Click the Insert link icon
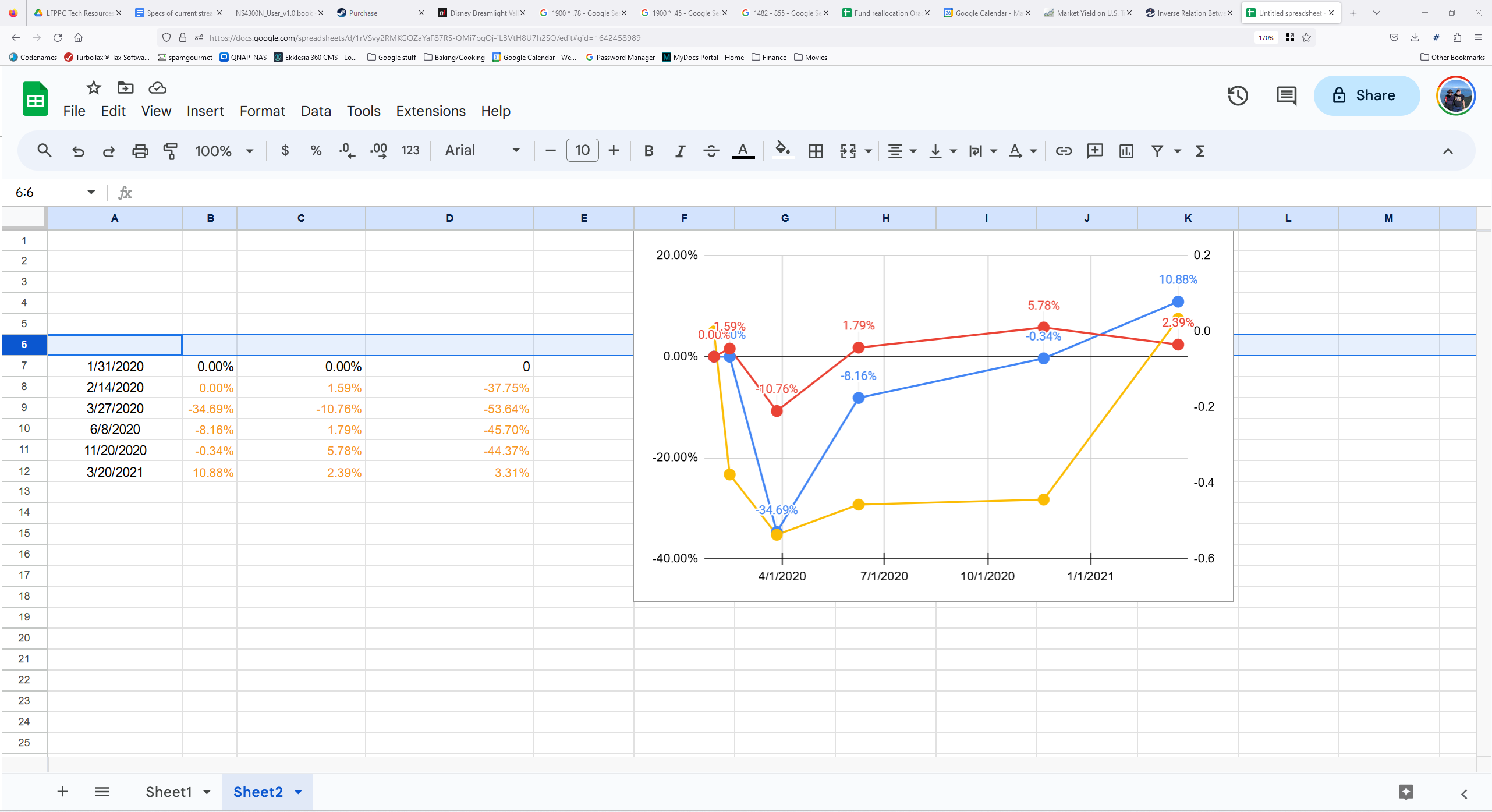This screenshot has width=1492, height=812. click(1064, 151)
